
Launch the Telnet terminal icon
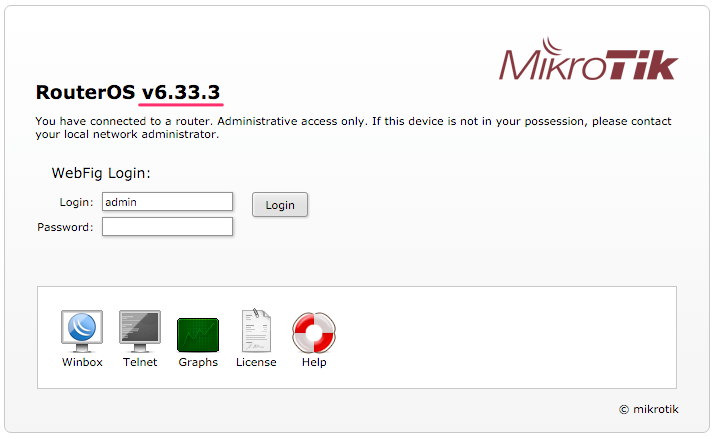(140, 332)
